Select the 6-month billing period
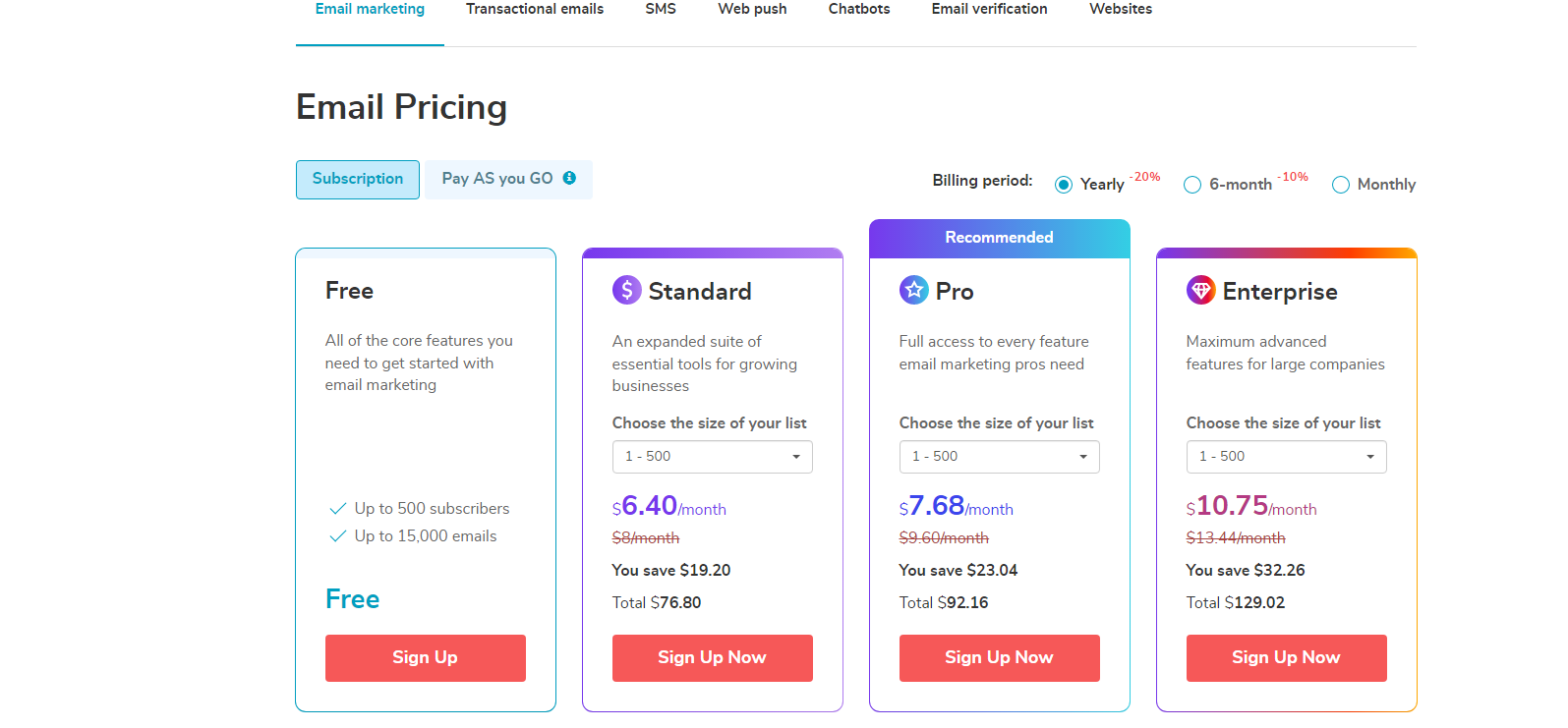The image size is (1568, 728). [1192, 185]
